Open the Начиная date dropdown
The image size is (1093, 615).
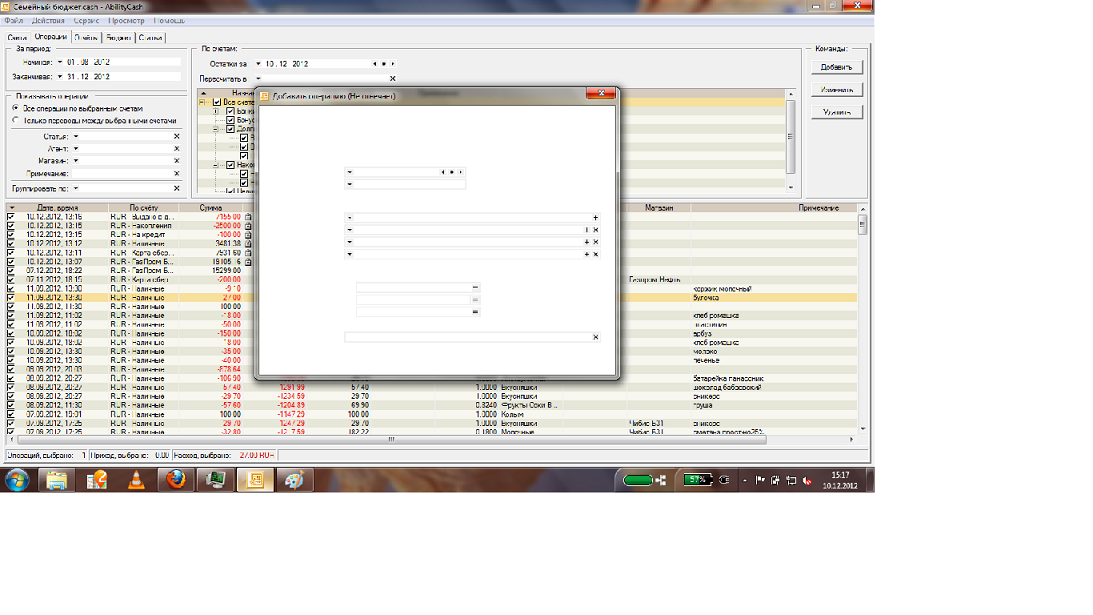(x=60, y=62)
